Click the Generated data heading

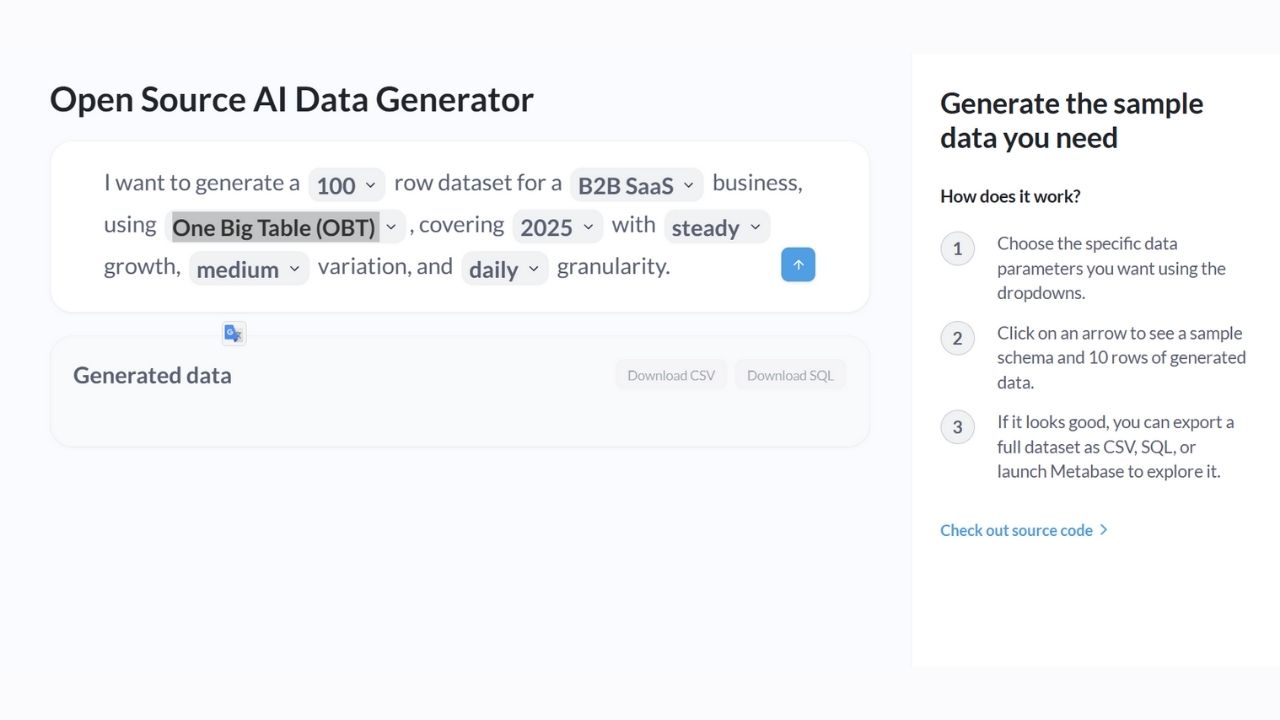point(152,375)
